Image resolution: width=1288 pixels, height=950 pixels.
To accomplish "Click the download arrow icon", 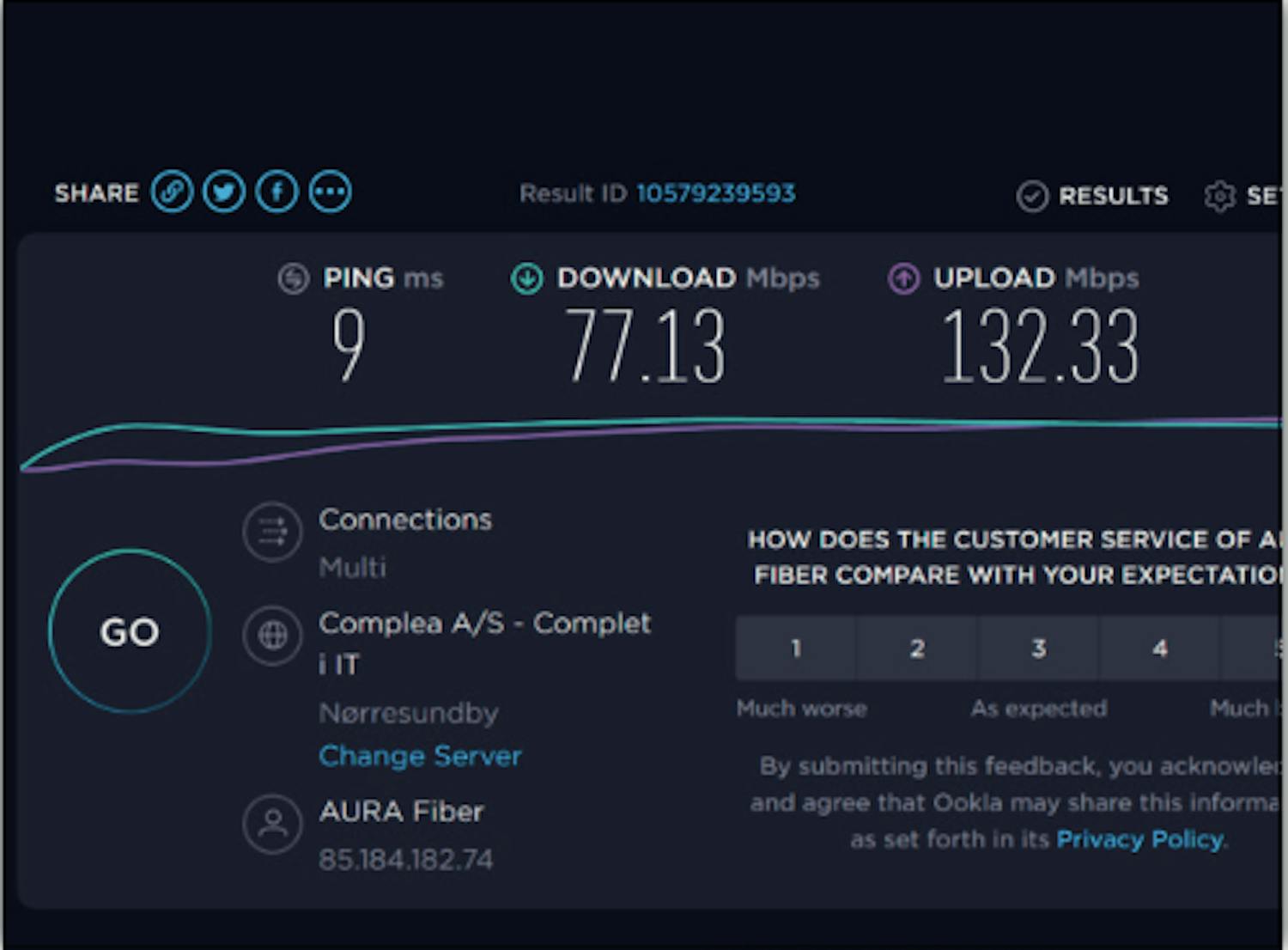I will (x=527, y=278).
